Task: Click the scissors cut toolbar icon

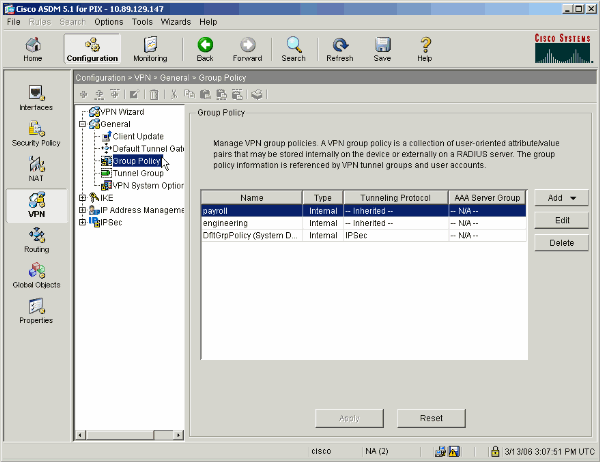Action: pos(174,94)
